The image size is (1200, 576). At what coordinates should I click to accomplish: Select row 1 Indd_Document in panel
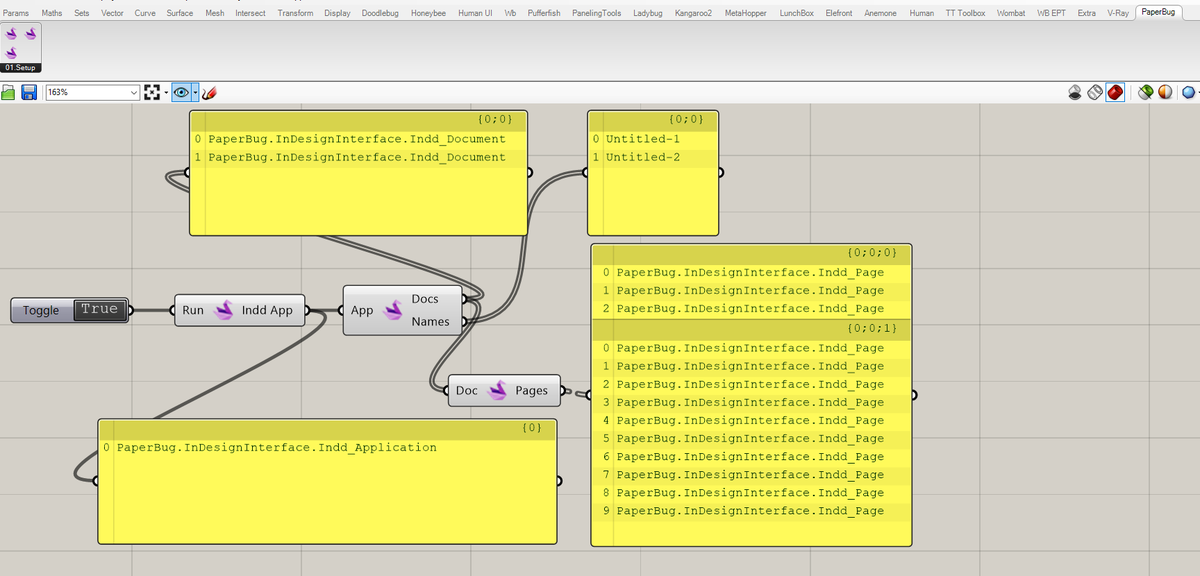(358, 157)
